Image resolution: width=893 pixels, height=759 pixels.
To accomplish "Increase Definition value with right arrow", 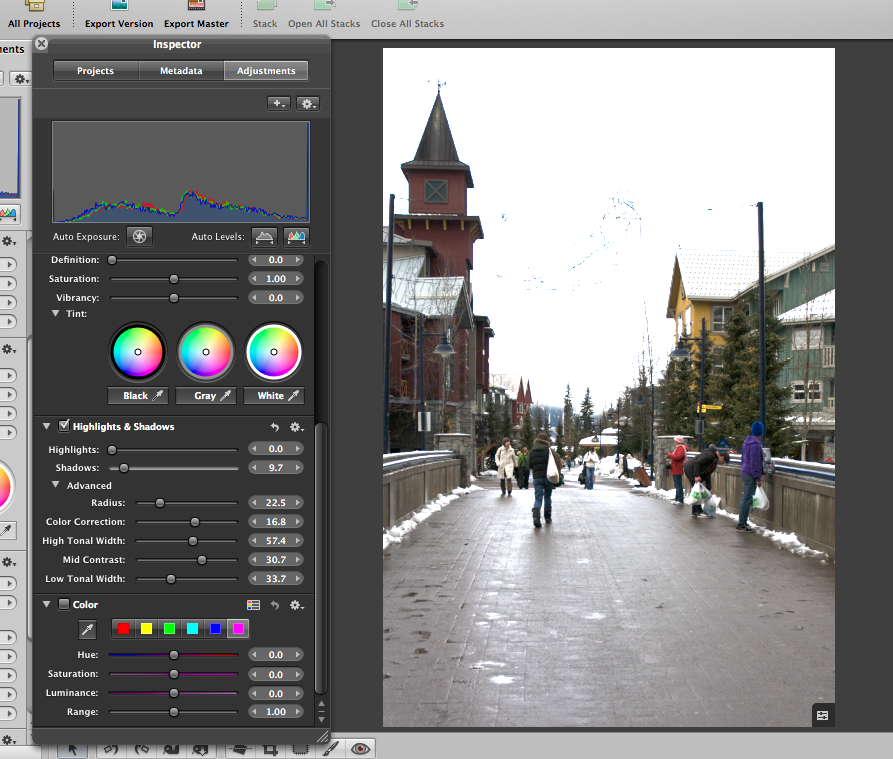I will 298,260.
